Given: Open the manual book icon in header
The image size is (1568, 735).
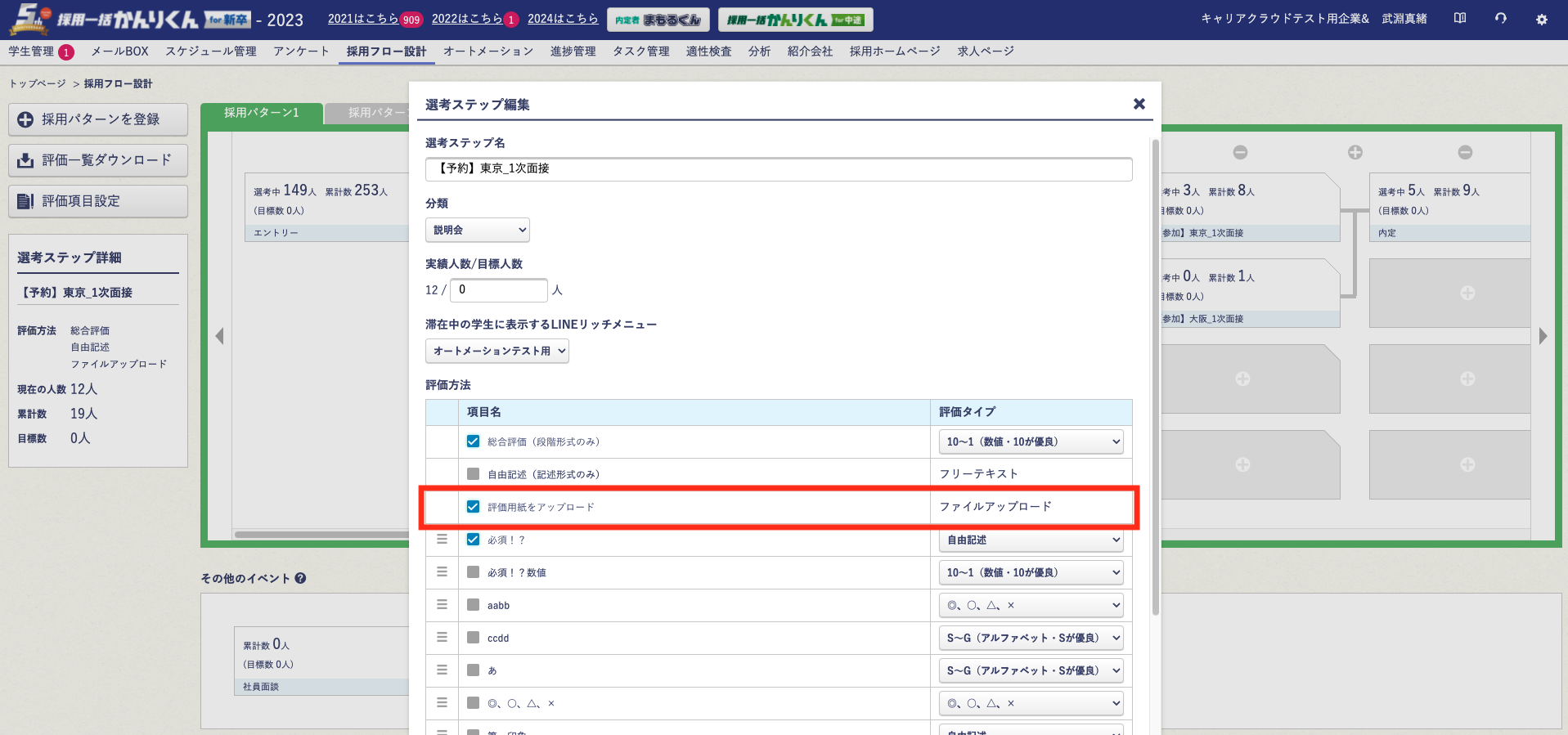Looking at the screenshot, I should tap(1460, 18).
